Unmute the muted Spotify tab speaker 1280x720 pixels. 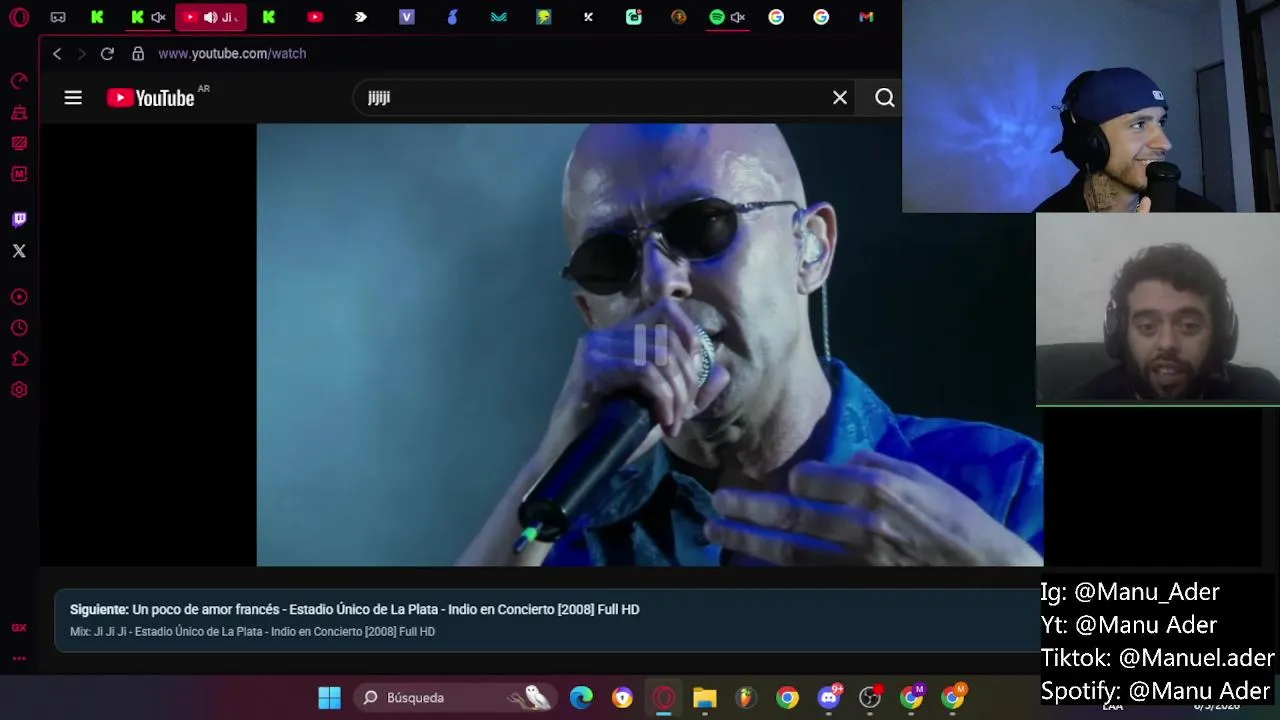tap(738, 17)
